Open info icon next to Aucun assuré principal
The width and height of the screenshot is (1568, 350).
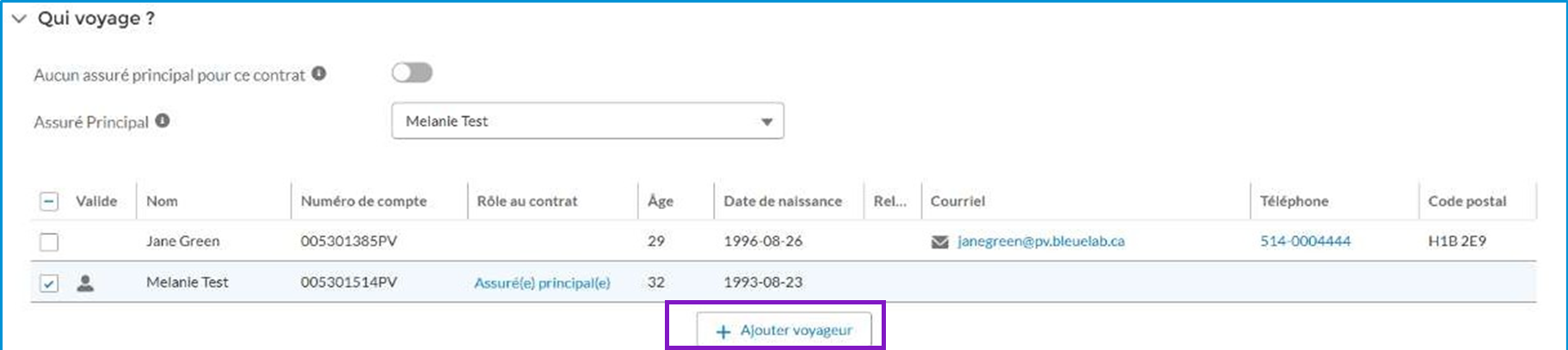(319, 74)
